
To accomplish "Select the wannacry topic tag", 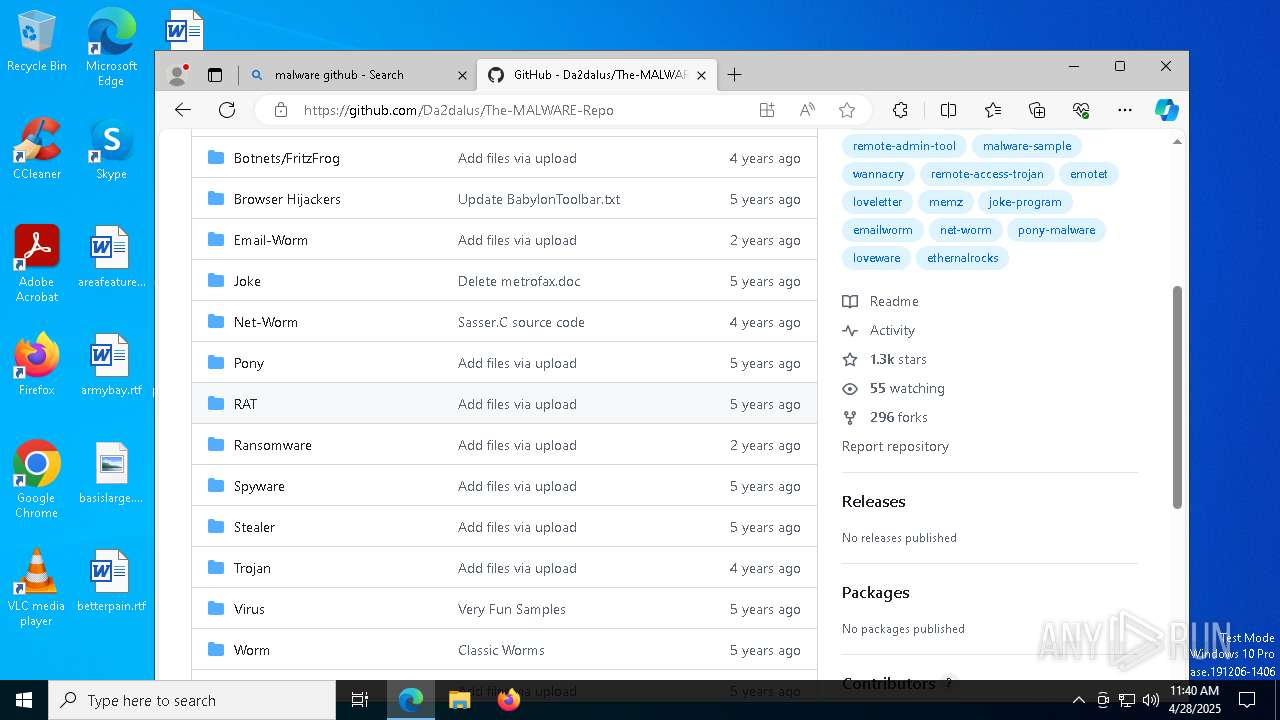I will pyautogui.click(x=878, y=174).
